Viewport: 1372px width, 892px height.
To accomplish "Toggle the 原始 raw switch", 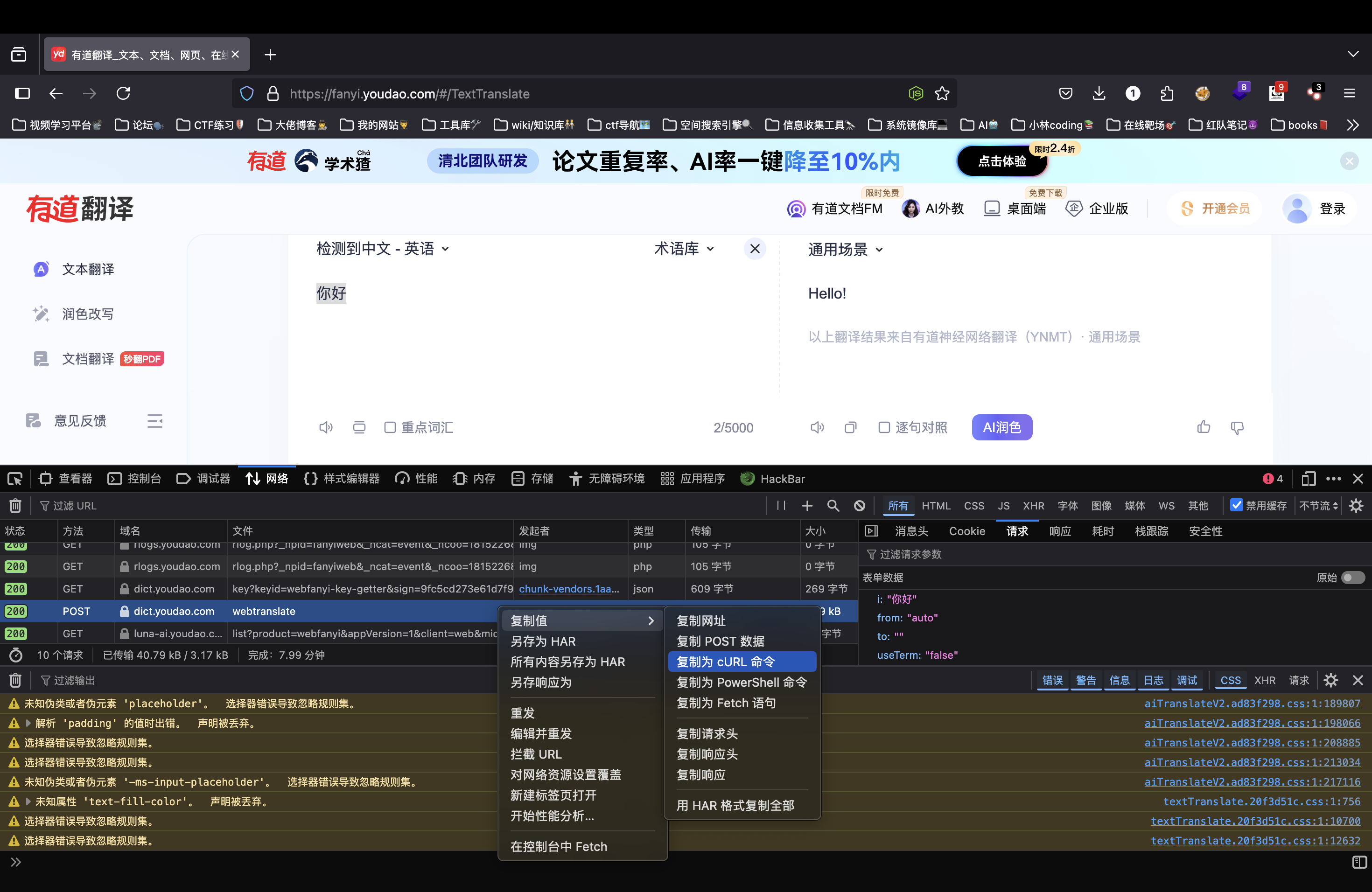I will [1352, 578].
